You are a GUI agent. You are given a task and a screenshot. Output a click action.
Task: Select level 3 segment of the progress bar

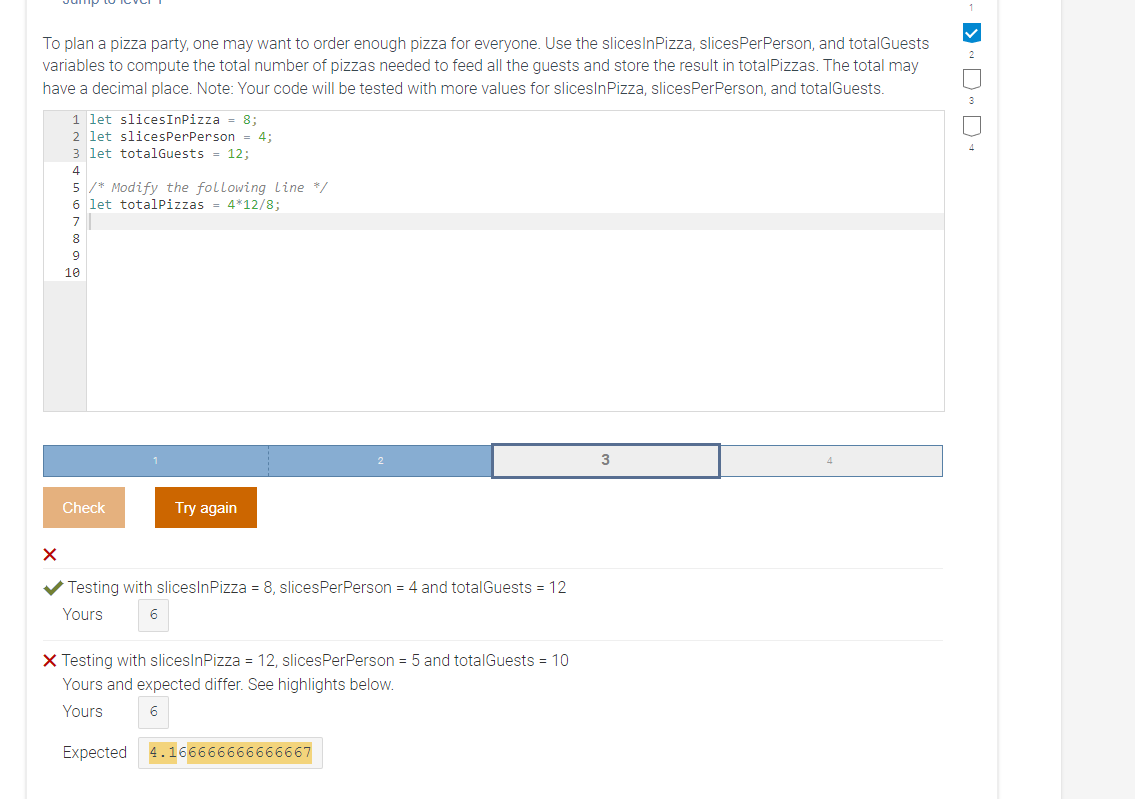point(604,460)
